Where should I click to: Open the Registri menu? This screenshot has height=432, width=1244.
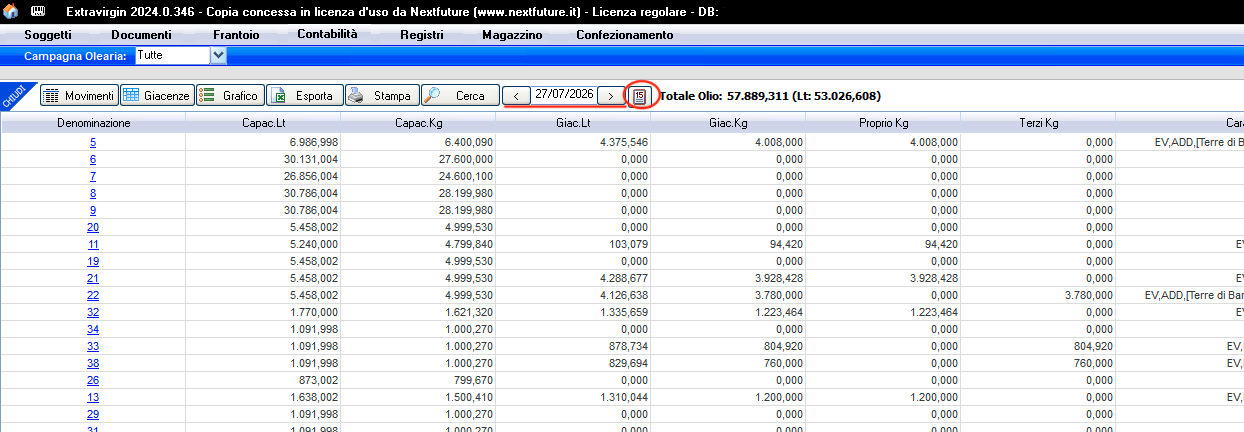(x=422, y=35)
